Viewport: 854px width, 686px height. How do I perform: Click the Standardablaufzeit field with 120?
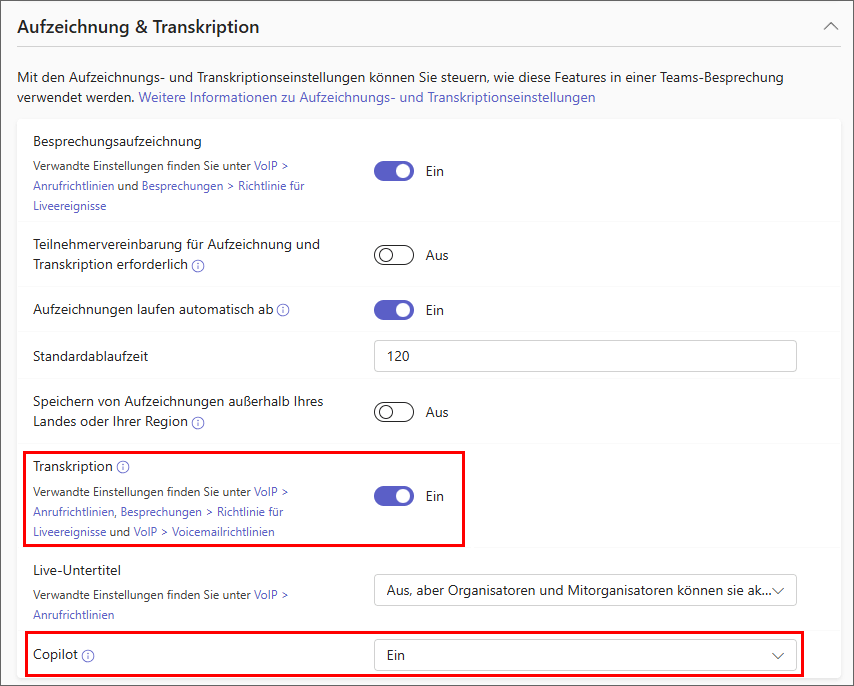(585, 356)
